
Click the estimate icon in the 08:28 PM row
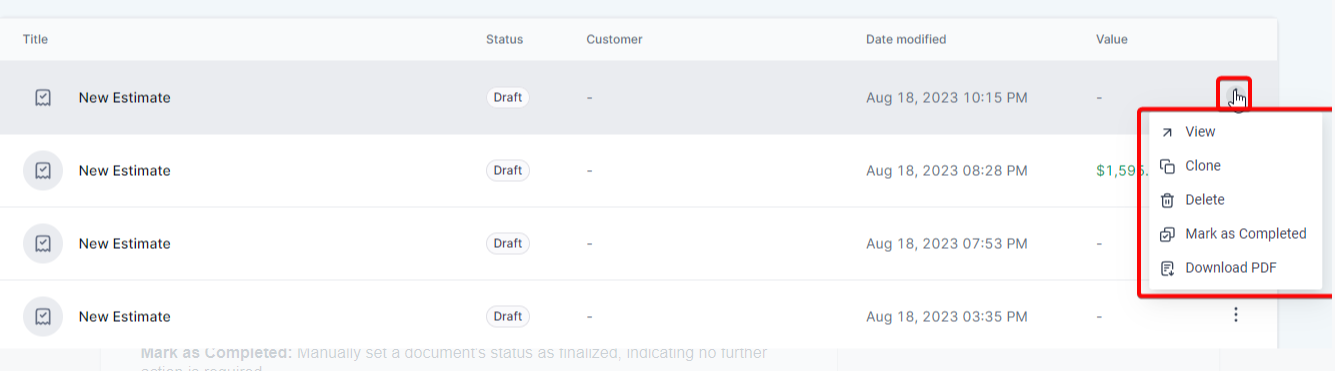tap(43, 171)
